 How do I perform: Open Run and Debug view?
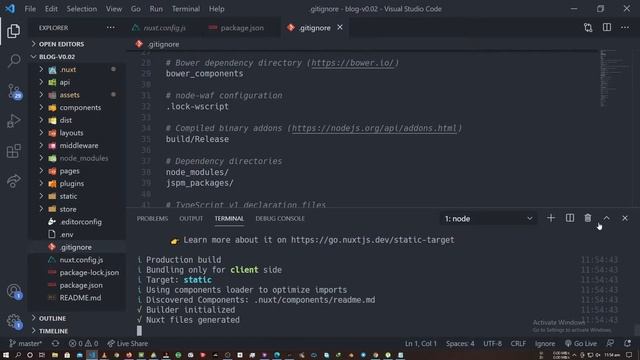coord(13,121)
